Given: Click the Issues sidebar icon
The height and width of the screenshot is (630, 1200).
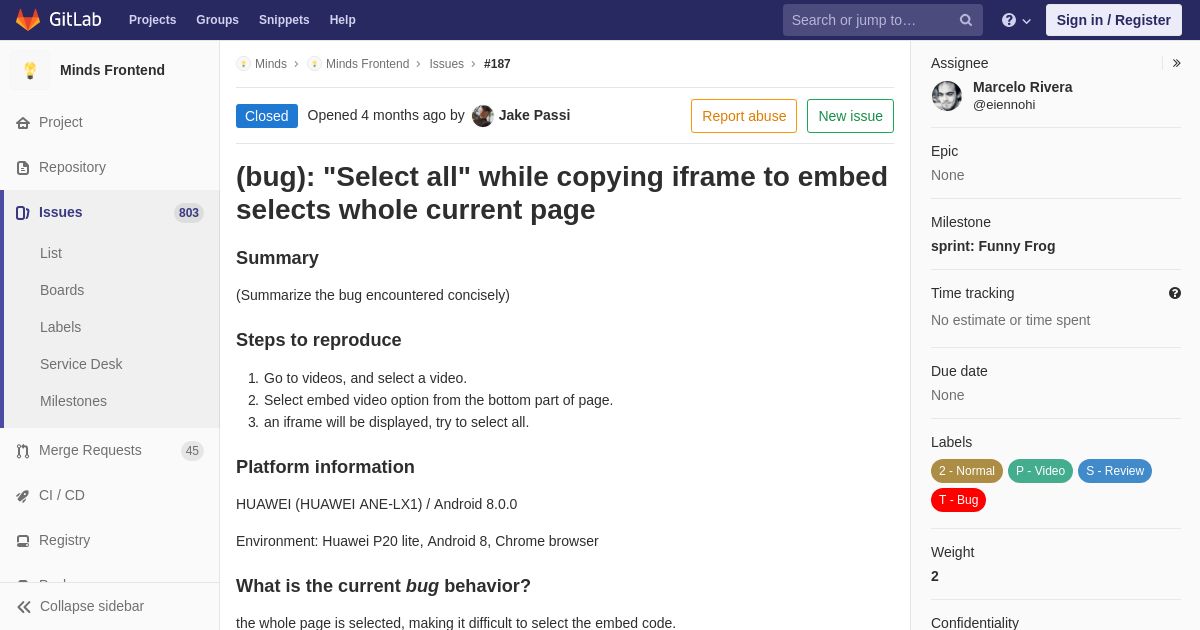Looking at the screenshot, I should point(23,213).
